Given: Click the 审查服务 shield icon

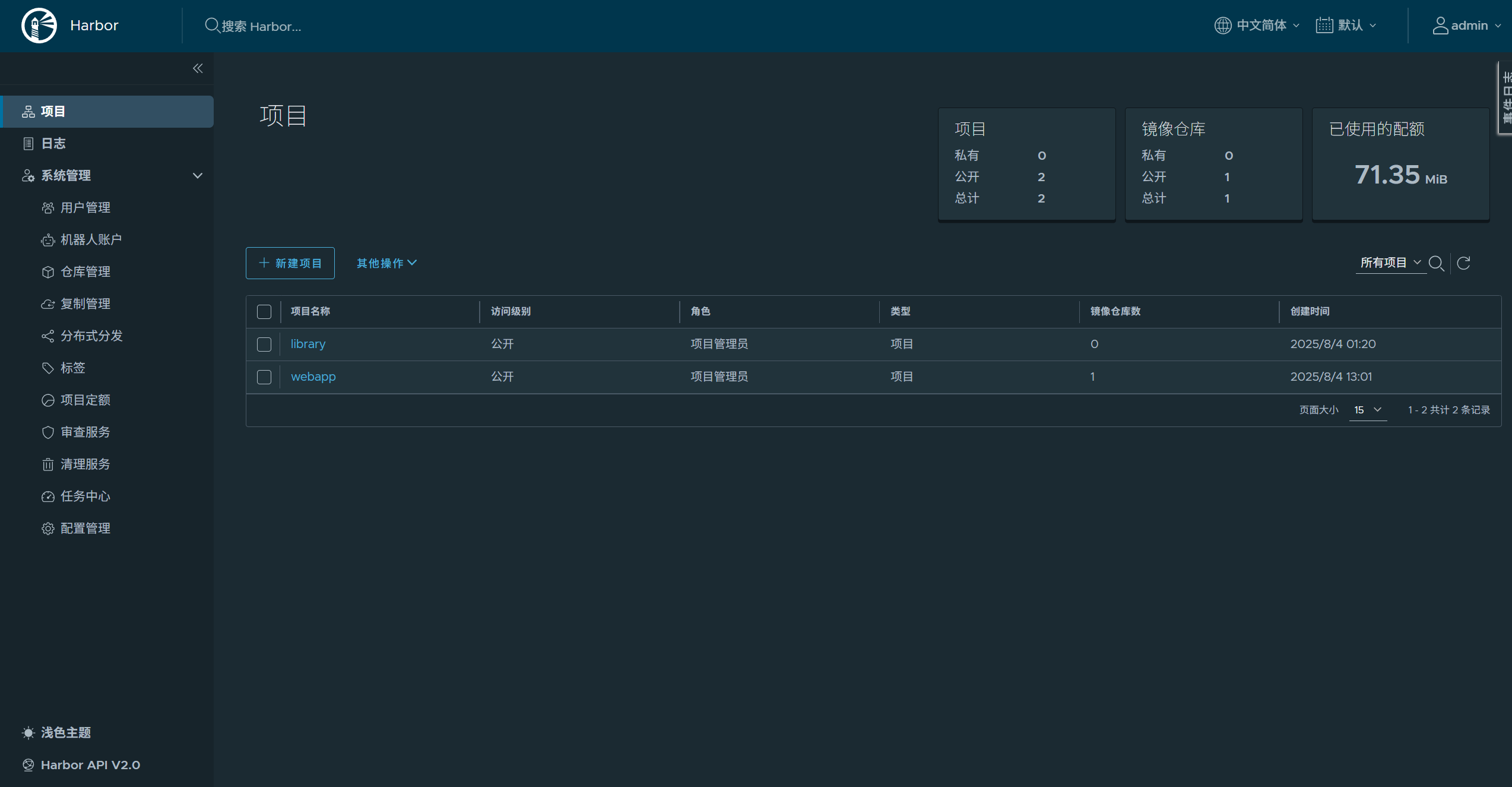Looking at the screenshot, I should [x=48, y=432].
